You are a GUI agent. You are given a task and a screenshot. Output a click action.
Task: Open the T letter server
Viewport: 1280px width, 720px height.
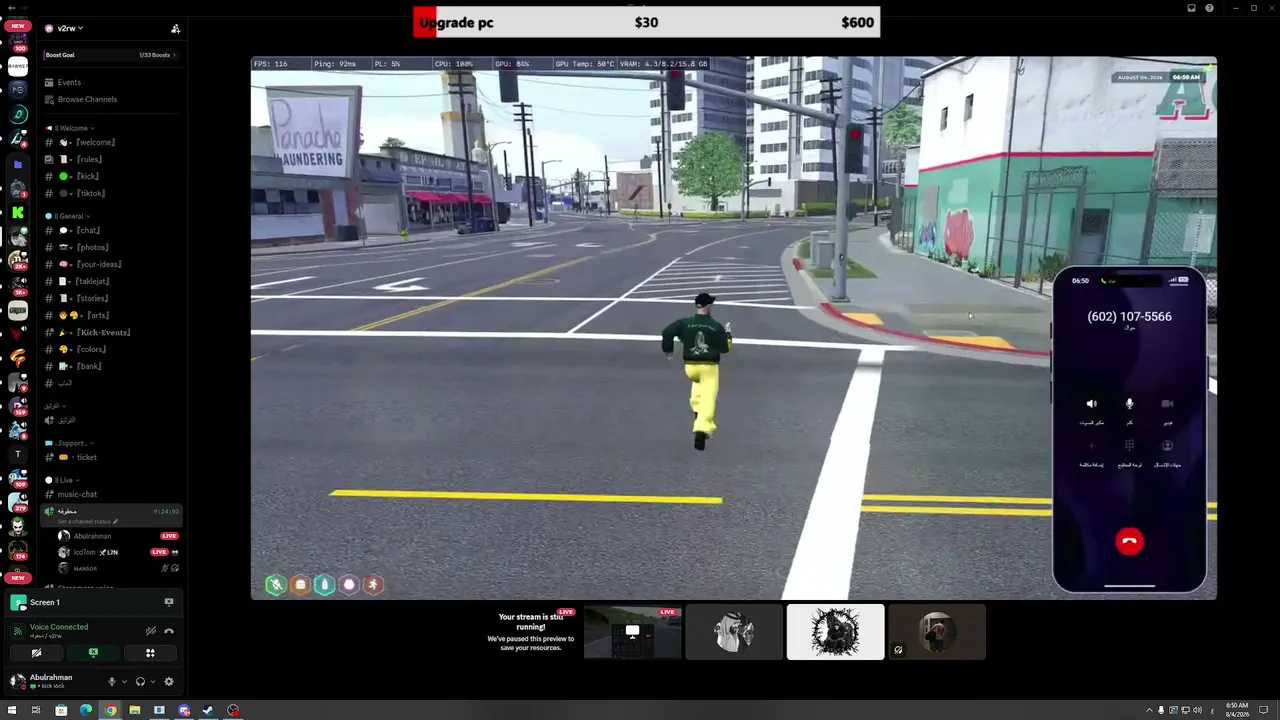(x=18, y=454)
